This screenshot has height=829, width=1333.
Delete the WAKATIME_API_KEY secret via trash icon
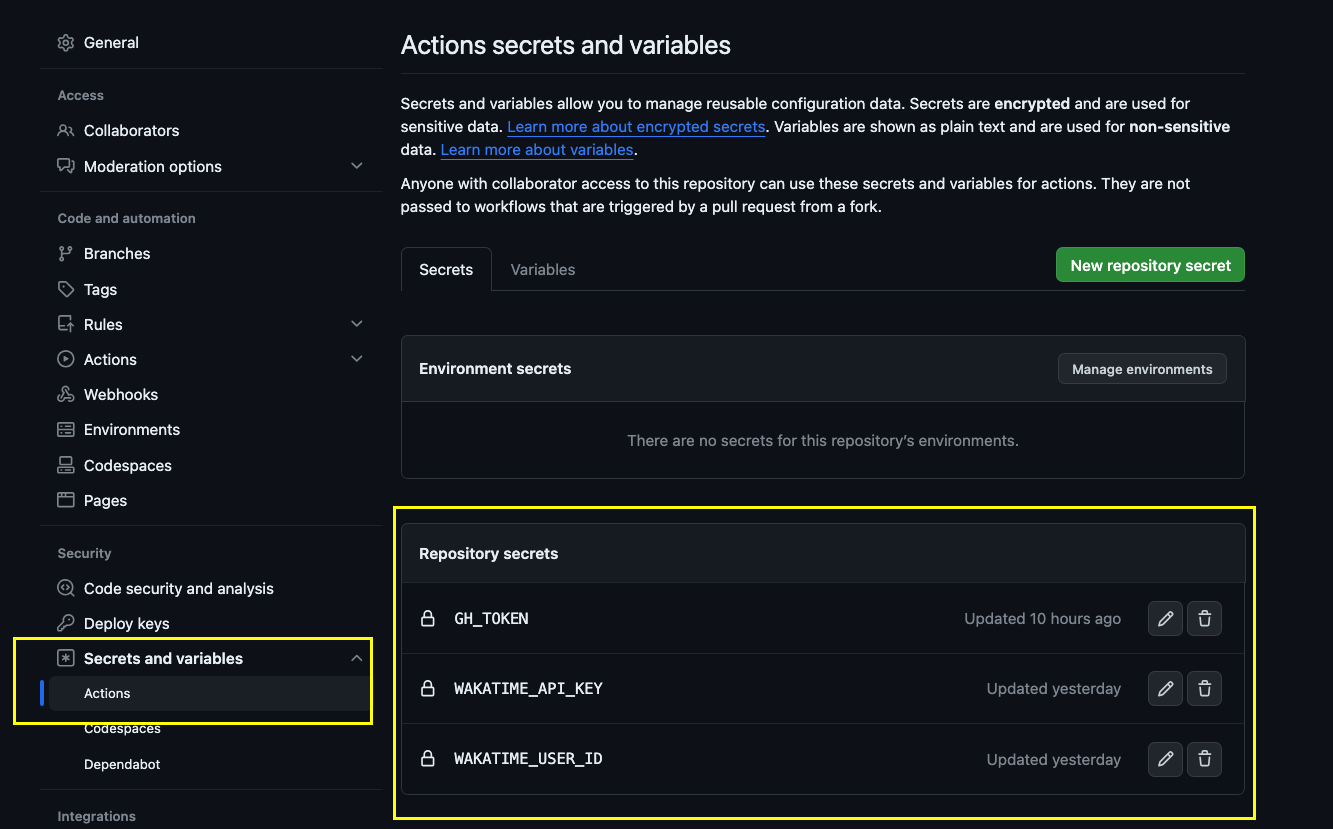coord(1204,688)
